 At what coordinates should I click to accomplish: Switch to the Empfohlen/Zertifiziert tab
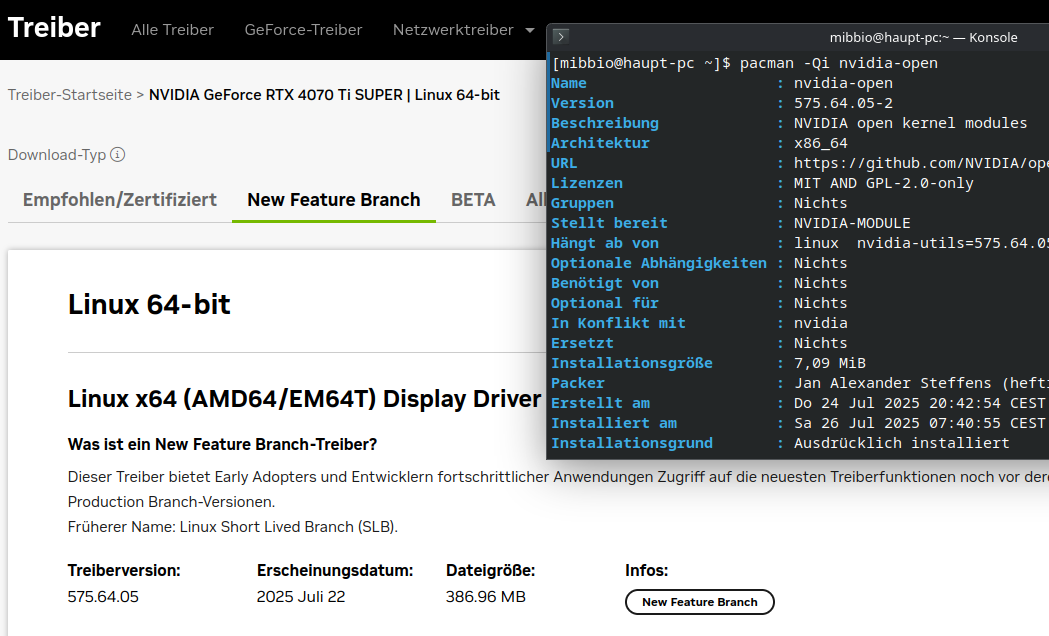[120, 200]
